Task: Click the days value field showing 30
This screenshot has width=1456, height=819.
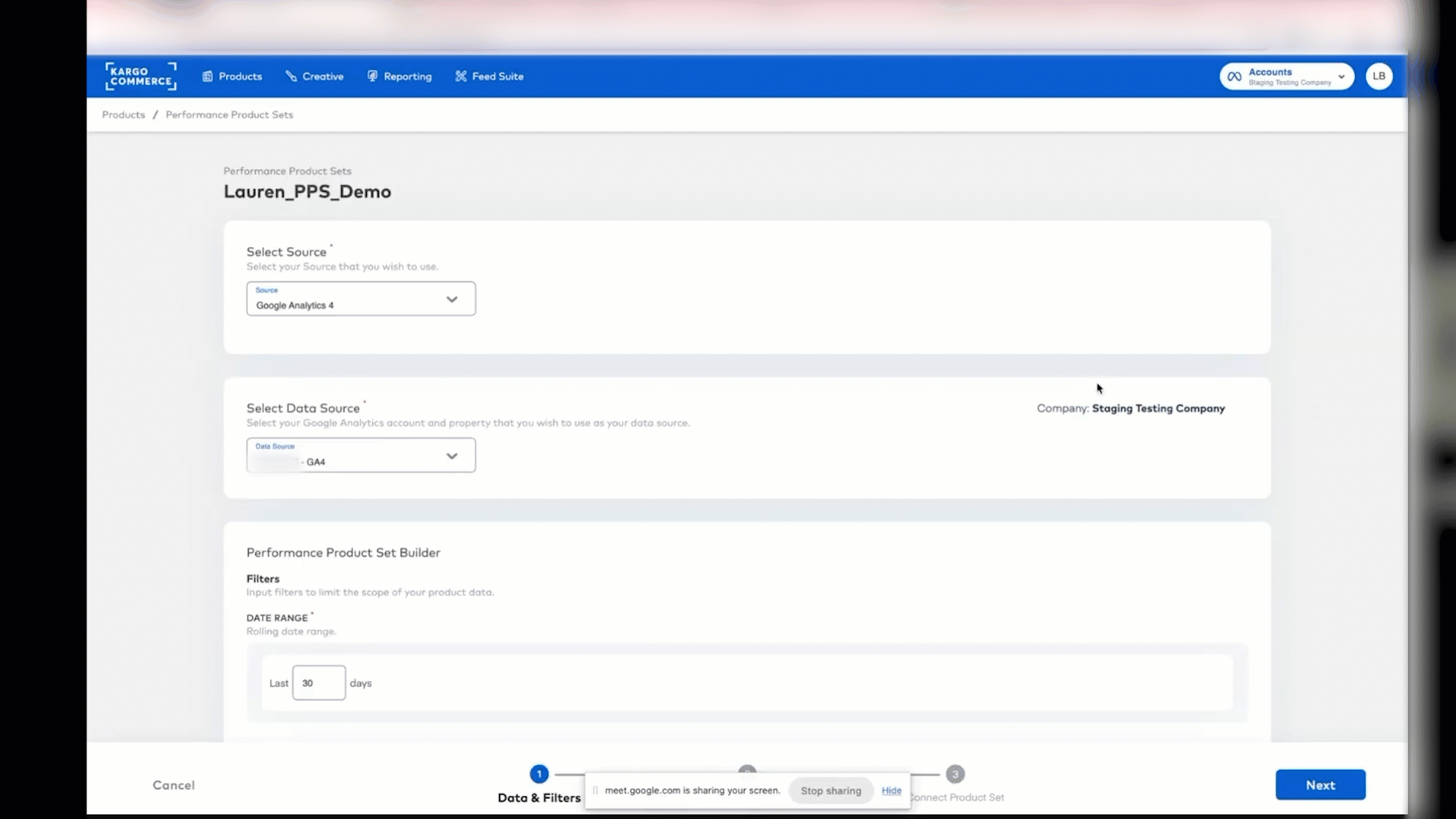Action: point(317,682)
